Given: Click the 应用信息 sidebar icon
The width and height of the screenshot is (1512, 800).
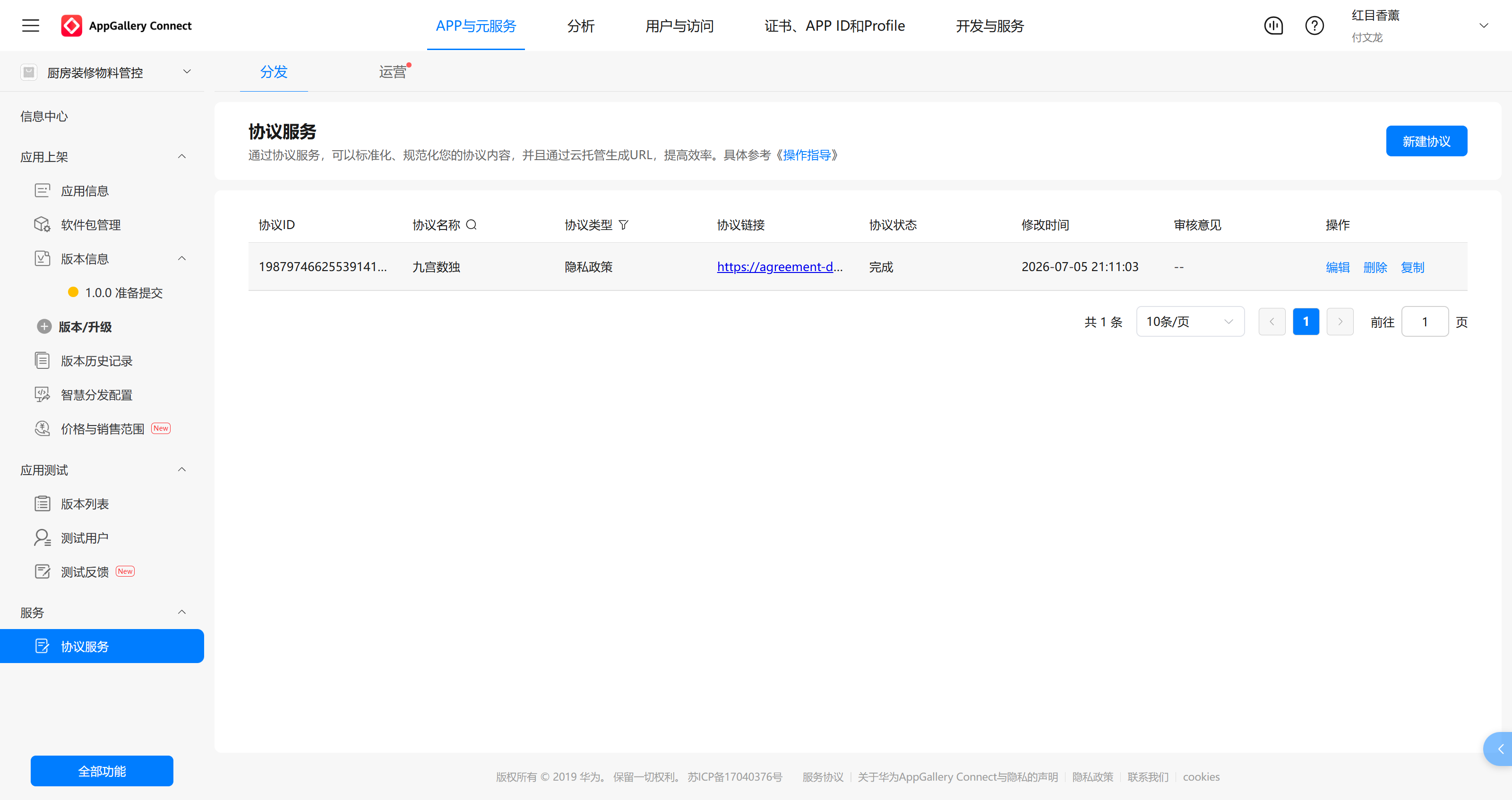Looking at the screenshot, I should tap(42, 191).
